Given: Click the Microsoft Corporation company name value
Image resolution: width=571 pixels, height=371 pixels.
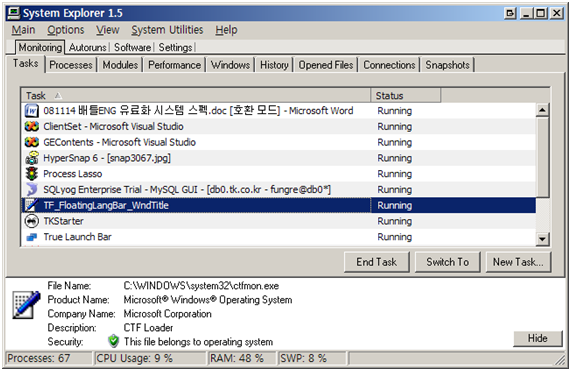Looking at the screenshot, I should tap(168, 314).
